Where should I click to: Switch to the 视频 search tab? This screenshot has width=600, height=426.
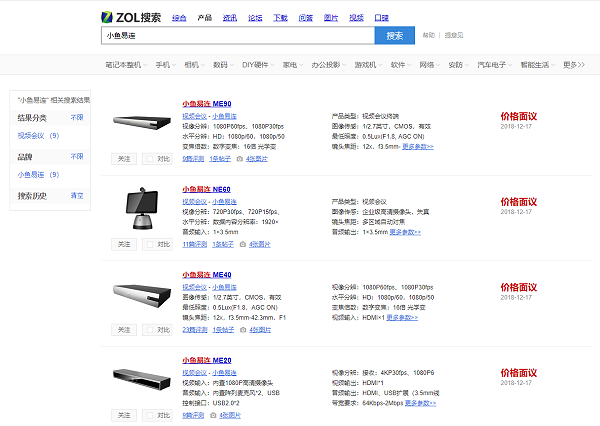356,18
